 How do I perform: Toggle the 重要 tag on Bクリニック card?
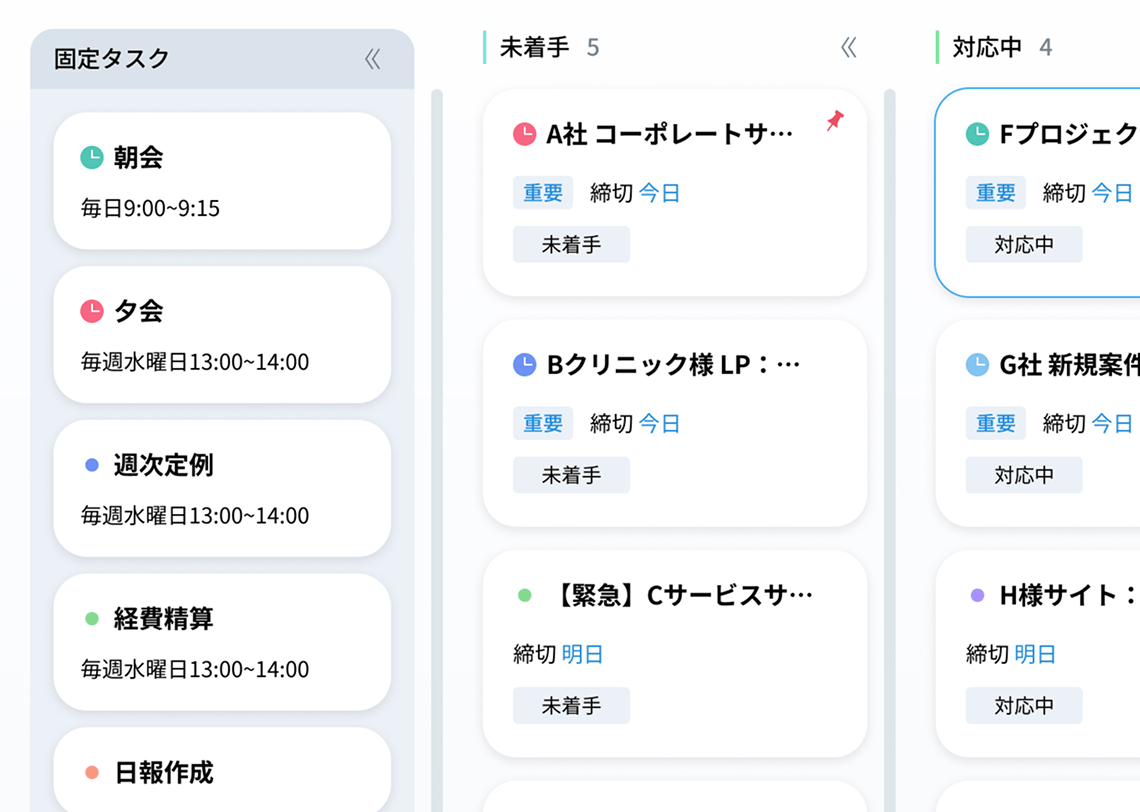pos(543,423)
